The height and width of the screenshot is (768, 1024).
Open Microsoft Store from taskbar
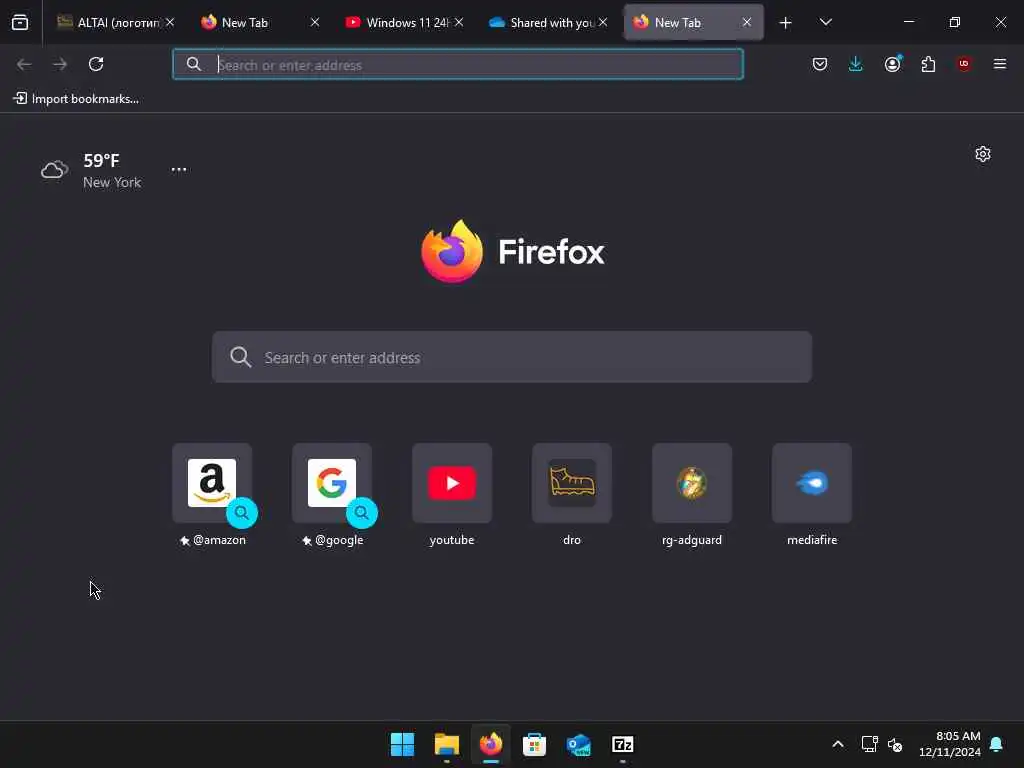coord(534,744)
